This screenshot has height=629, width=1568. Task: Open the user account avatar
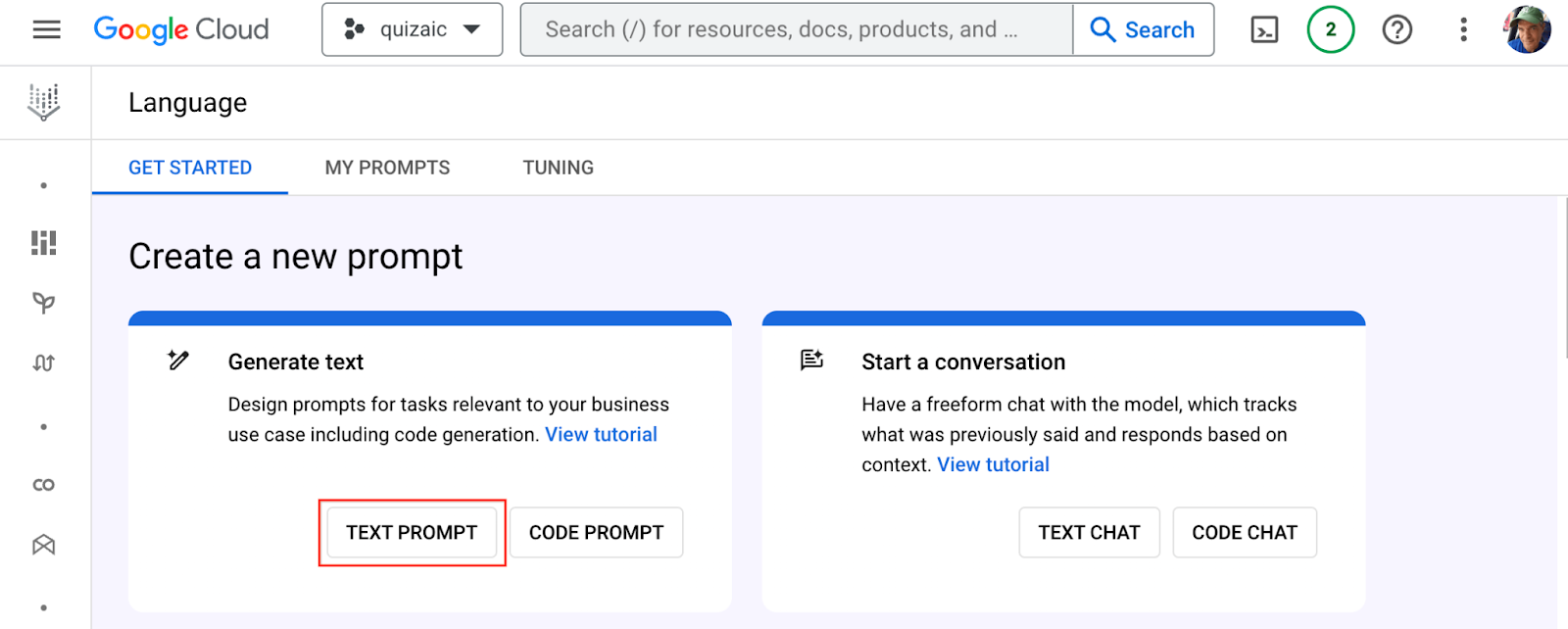[1527, 29]
